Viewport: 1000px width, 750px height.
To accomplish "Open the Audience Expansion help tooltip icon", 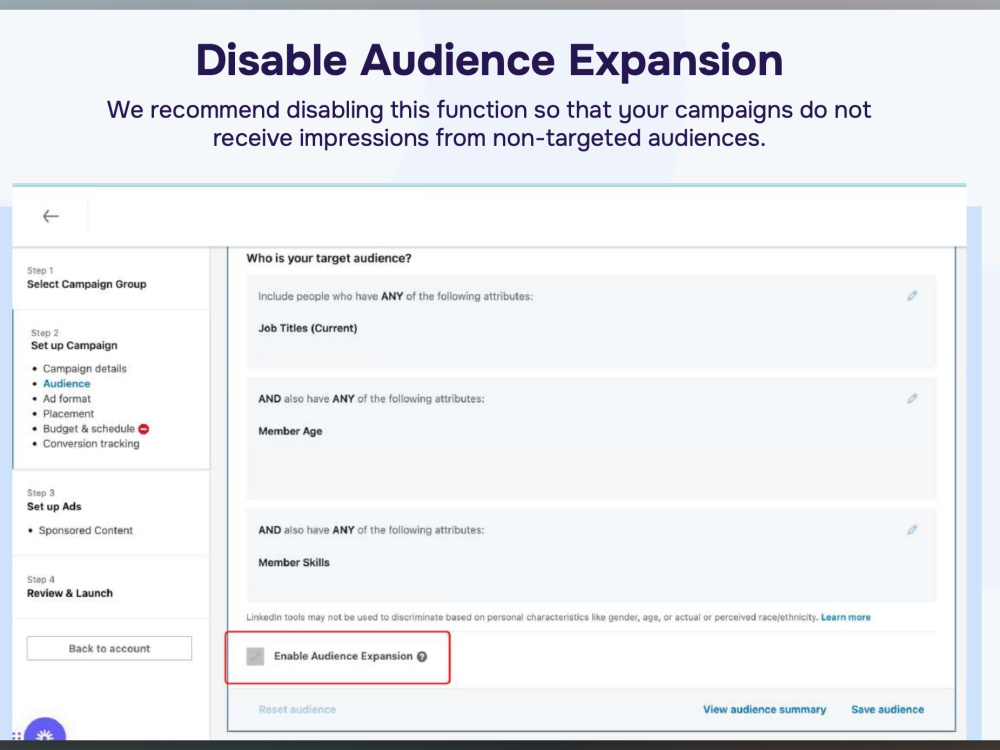I will point(422,656).
